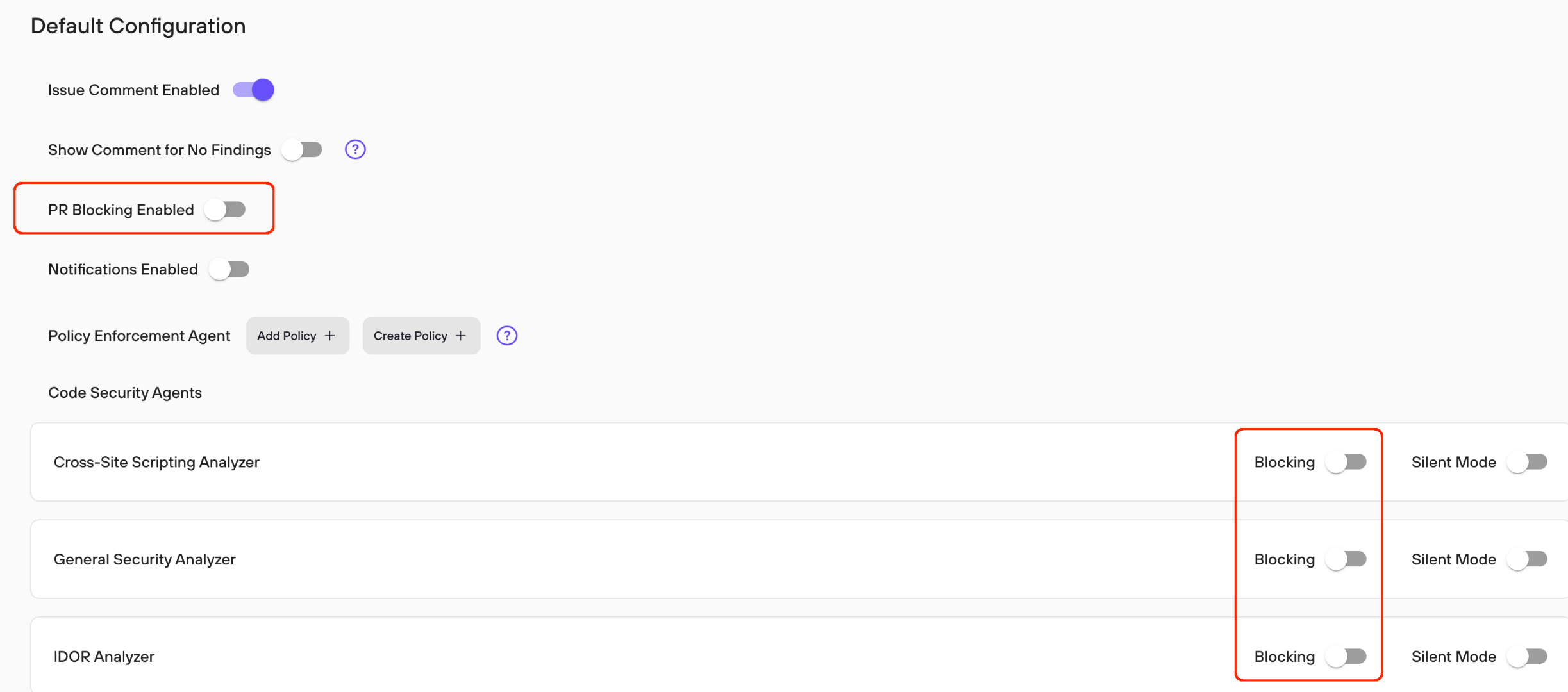Click help icon next to Create Policy button
1568x692 pixels.
(x=507, y=336)
